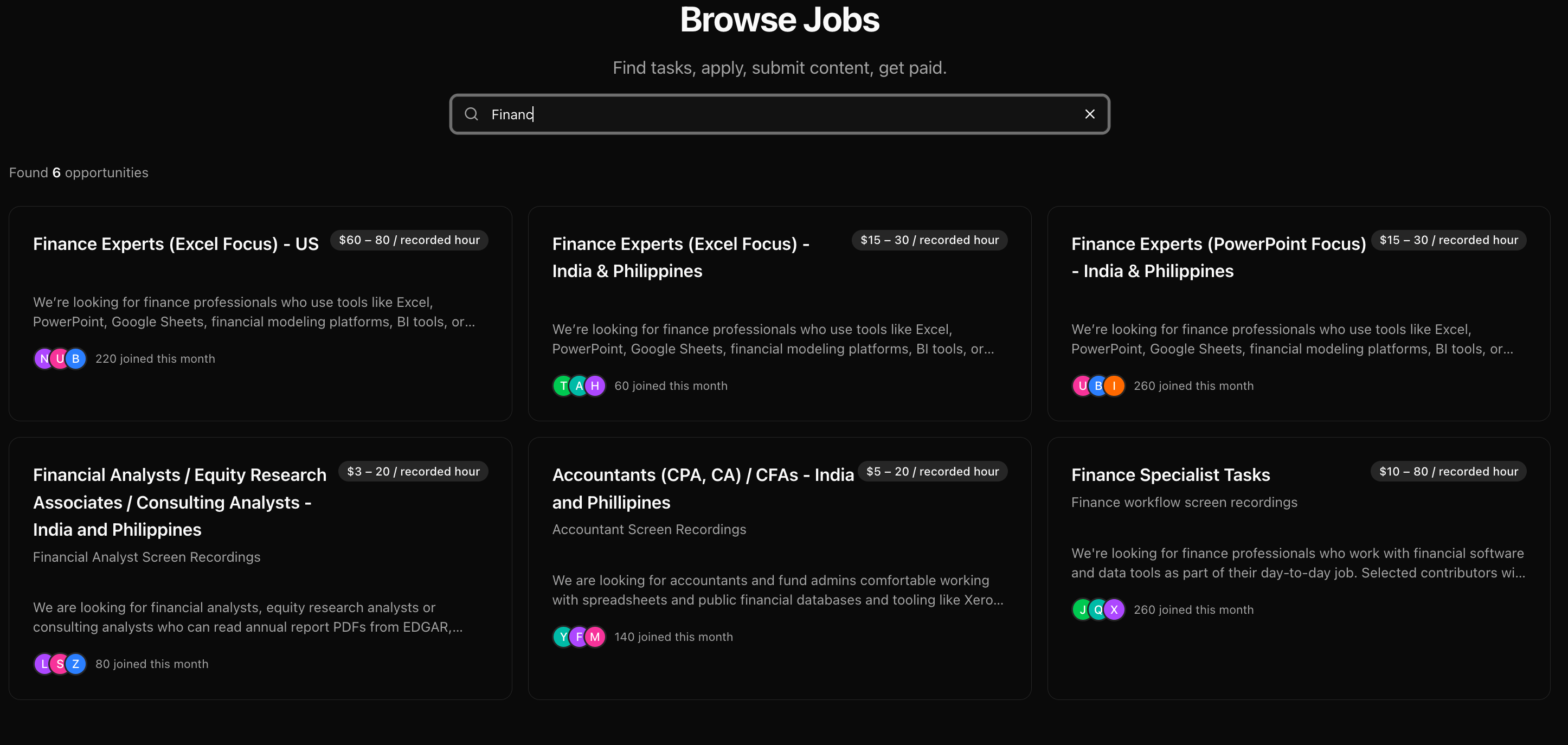Click the $15 – 30 badge on PowerPoint Focus card
This screenshot has width=1568, height=745.
pyautogui.click(x=1449, y=240)
